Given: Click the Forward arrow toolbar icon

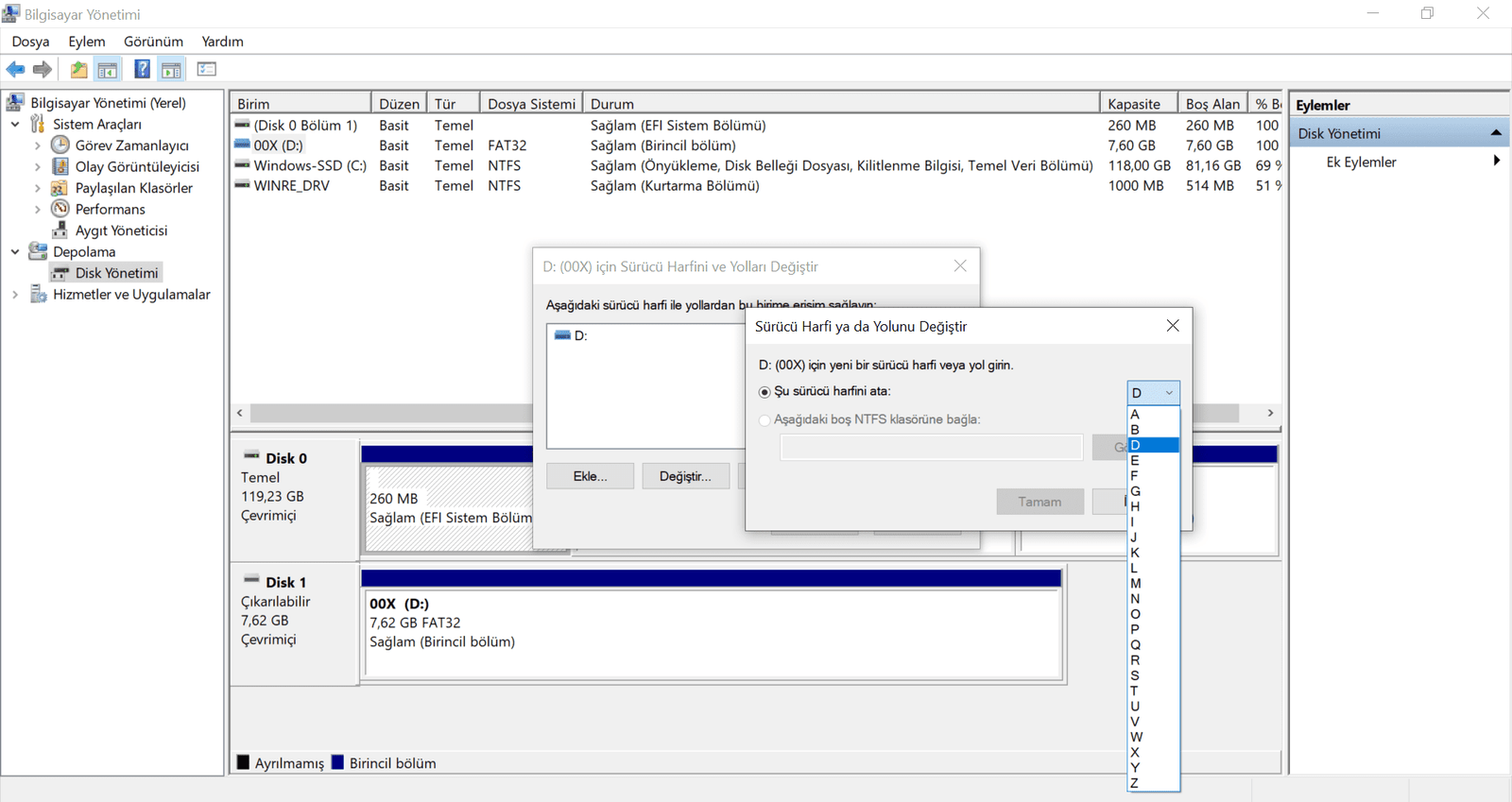Looking at the screenshot, I should pyautogui.click(x=43, y=69).
